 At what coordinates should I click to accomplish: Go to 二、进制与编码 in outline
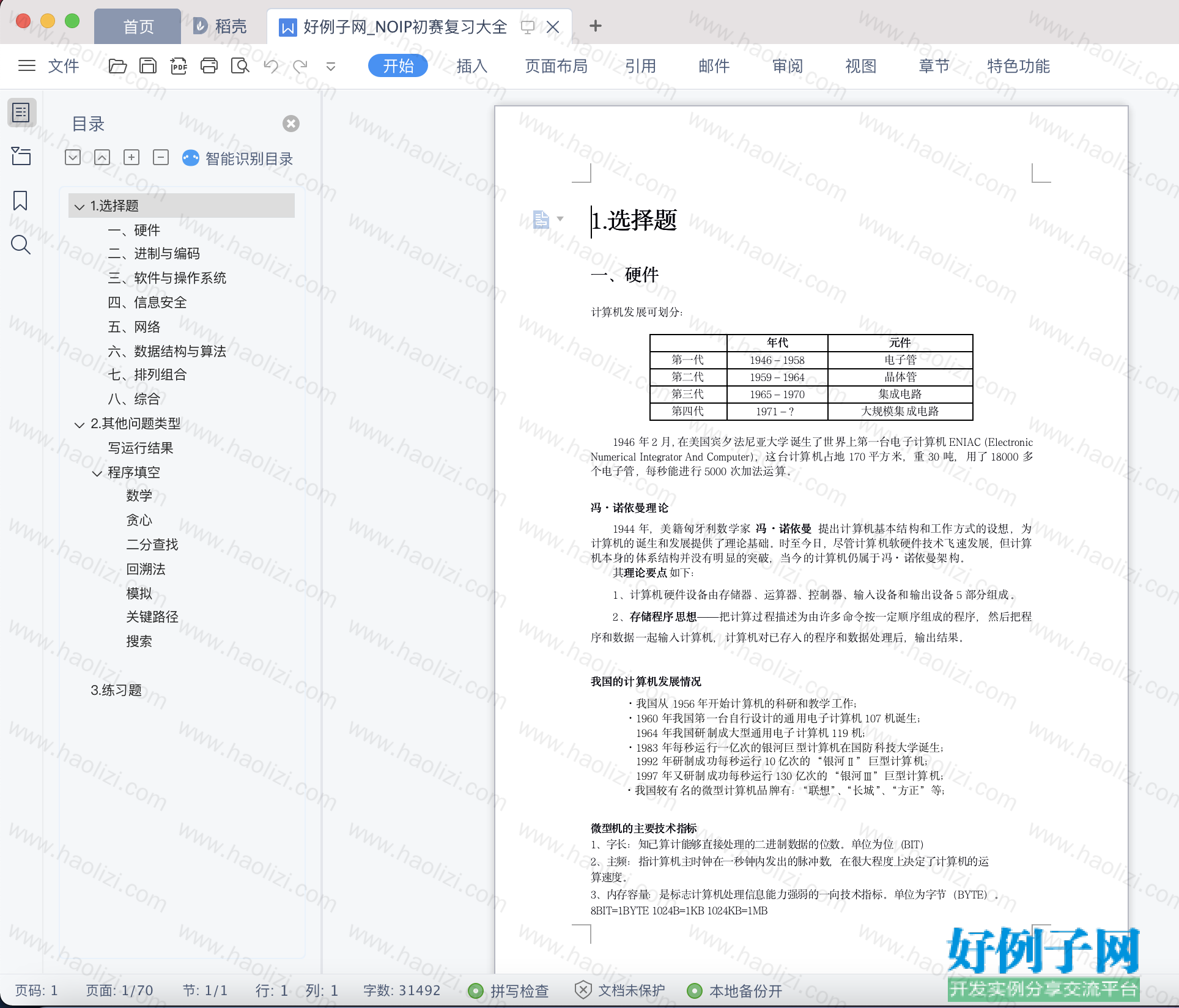[x=154, y=253]
